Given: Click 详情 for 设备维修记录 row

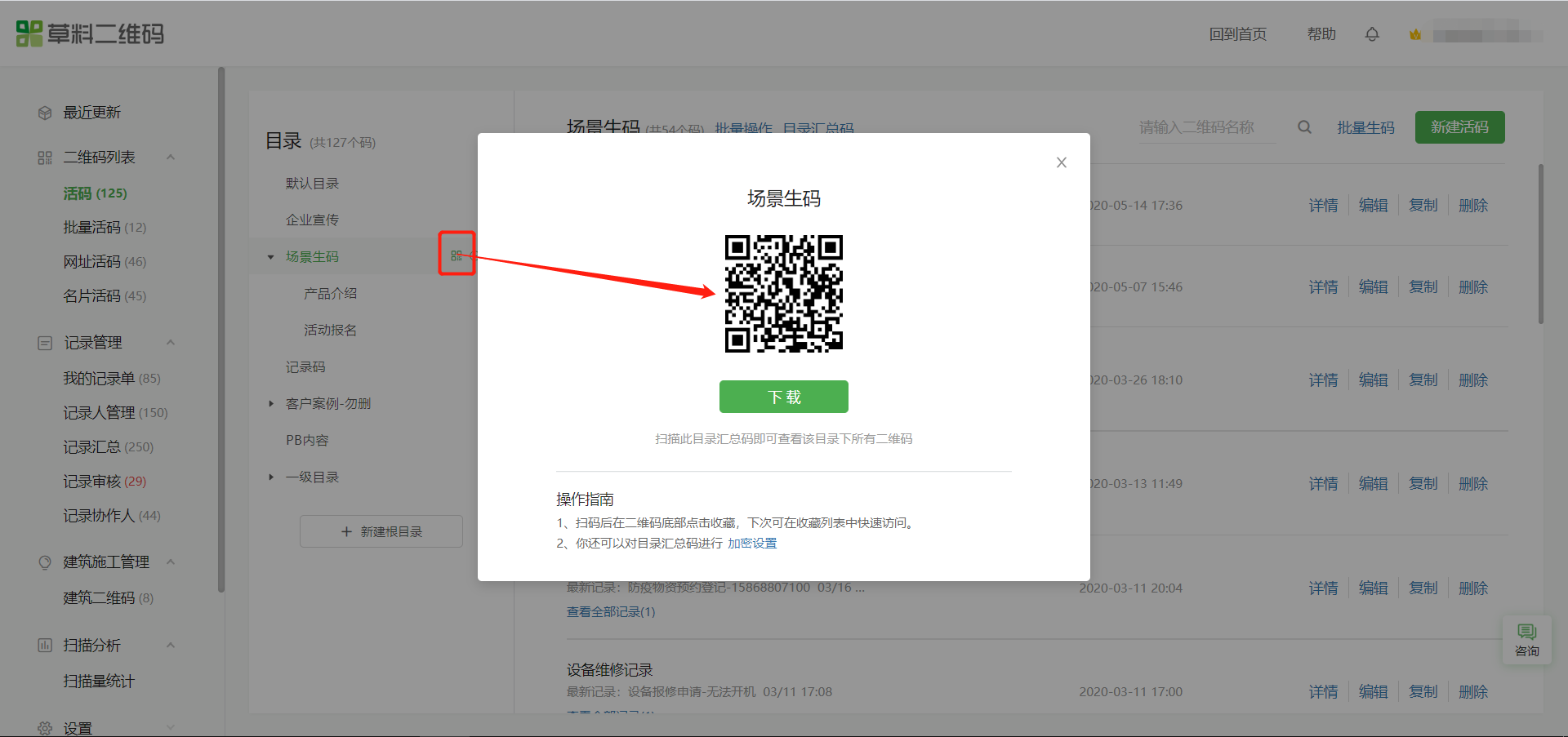Looking at the screenshot, I should (x=1323, y=692).
